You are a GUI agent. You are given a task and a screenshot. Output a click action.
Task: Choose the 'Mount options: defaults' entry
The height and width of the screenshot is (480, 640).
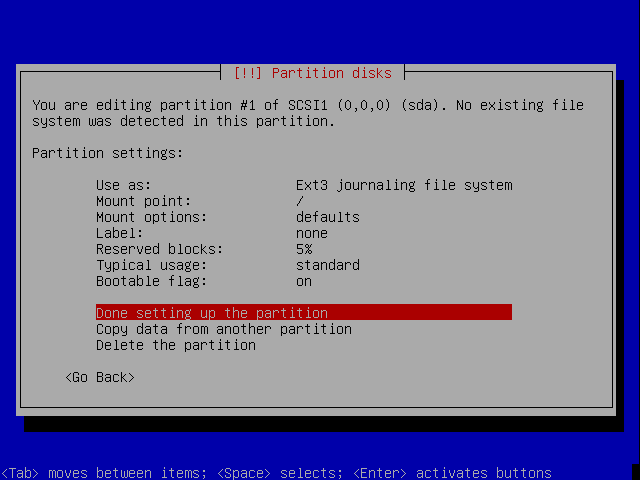click(x=304, y=217)
